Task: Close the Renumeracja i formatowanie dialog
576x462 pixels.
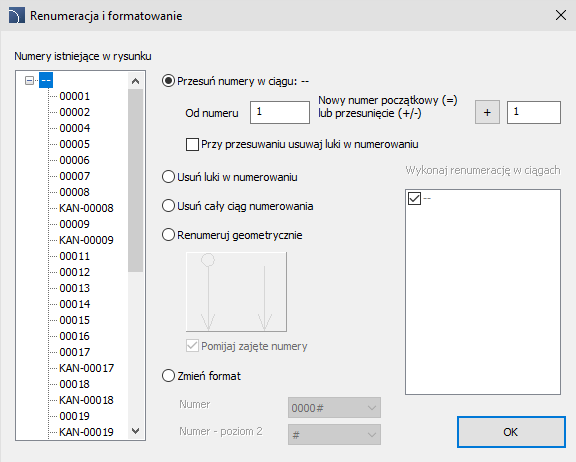Action: [x=561, y=15]
